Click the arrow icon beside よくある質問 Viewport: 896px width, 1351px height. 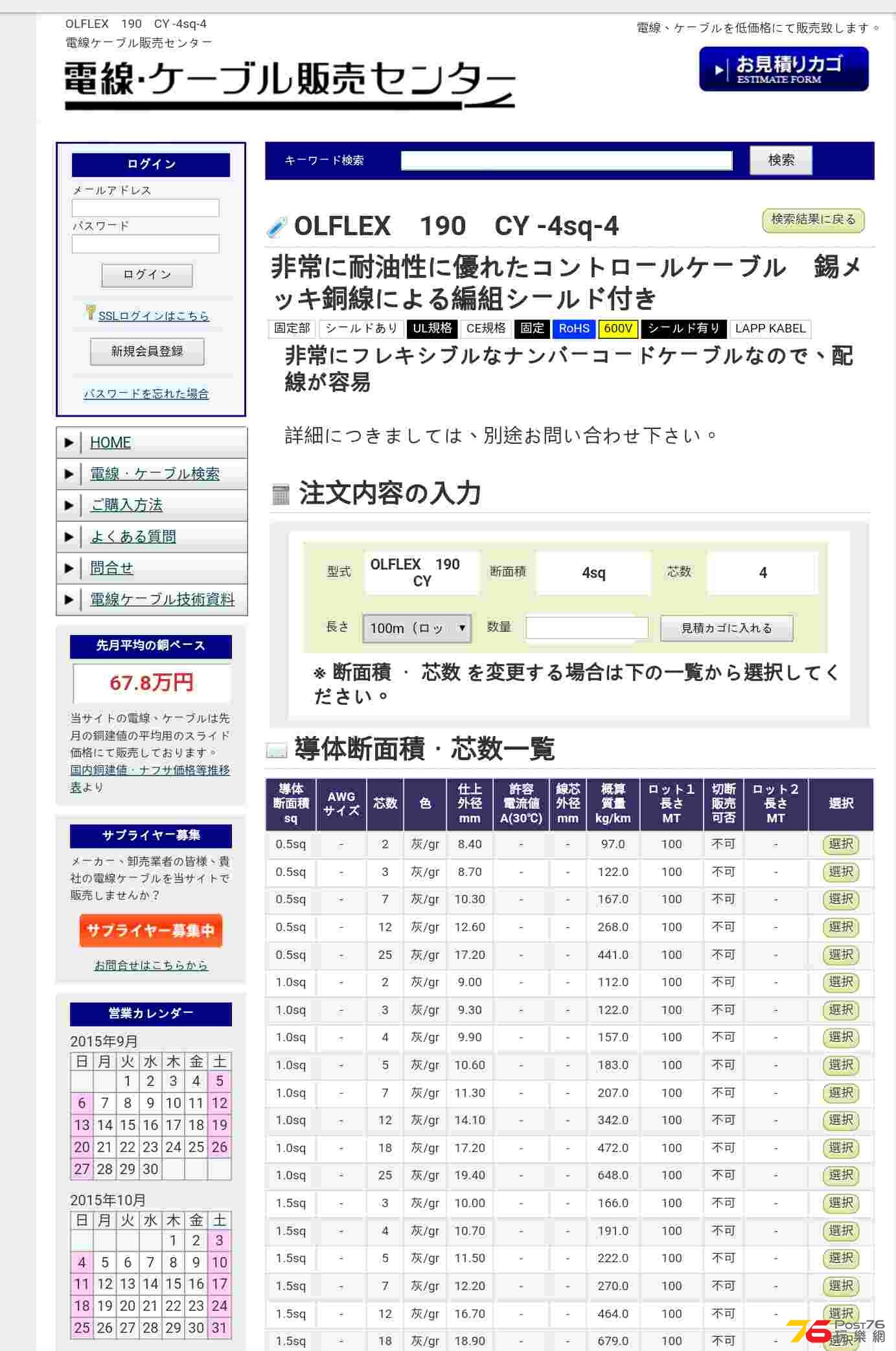click(69, 537)
